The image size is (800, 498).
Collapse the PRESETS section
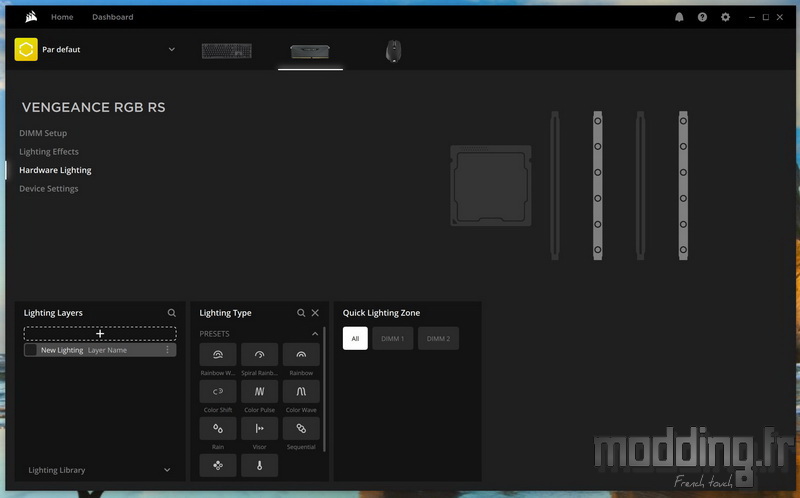(x=315, y=334)
